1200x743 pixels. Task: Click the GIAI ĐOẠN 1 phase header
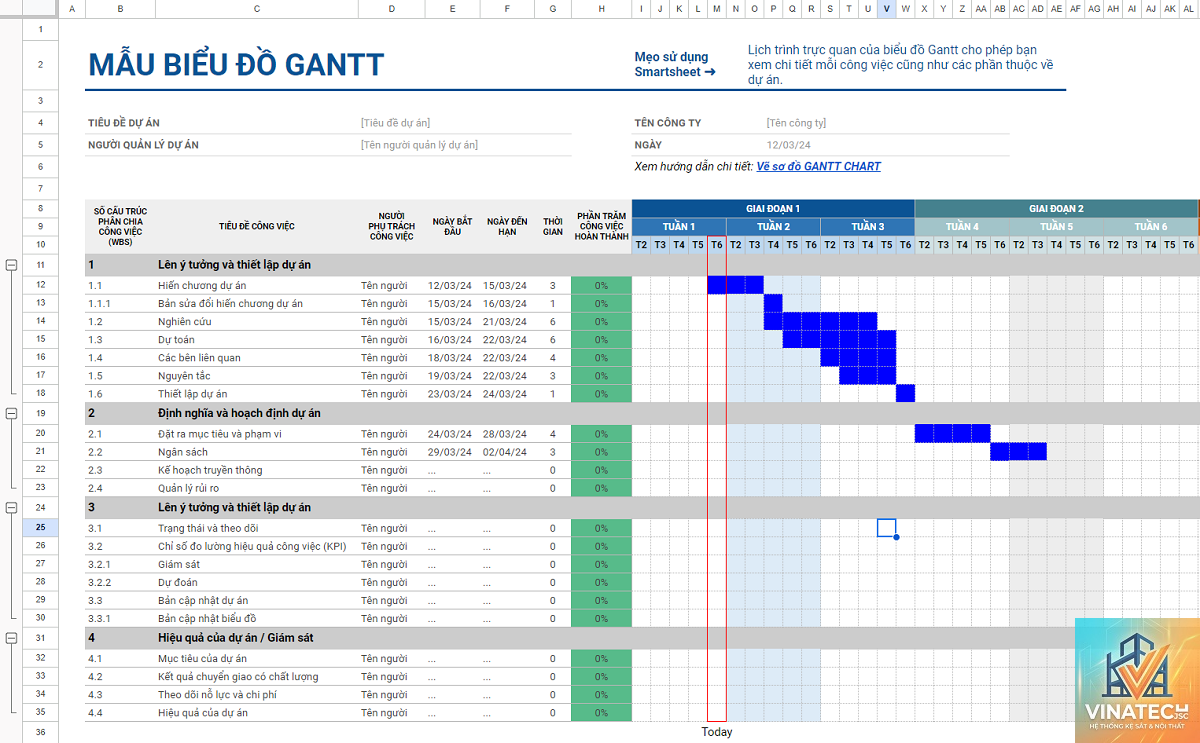pos(773,208)
